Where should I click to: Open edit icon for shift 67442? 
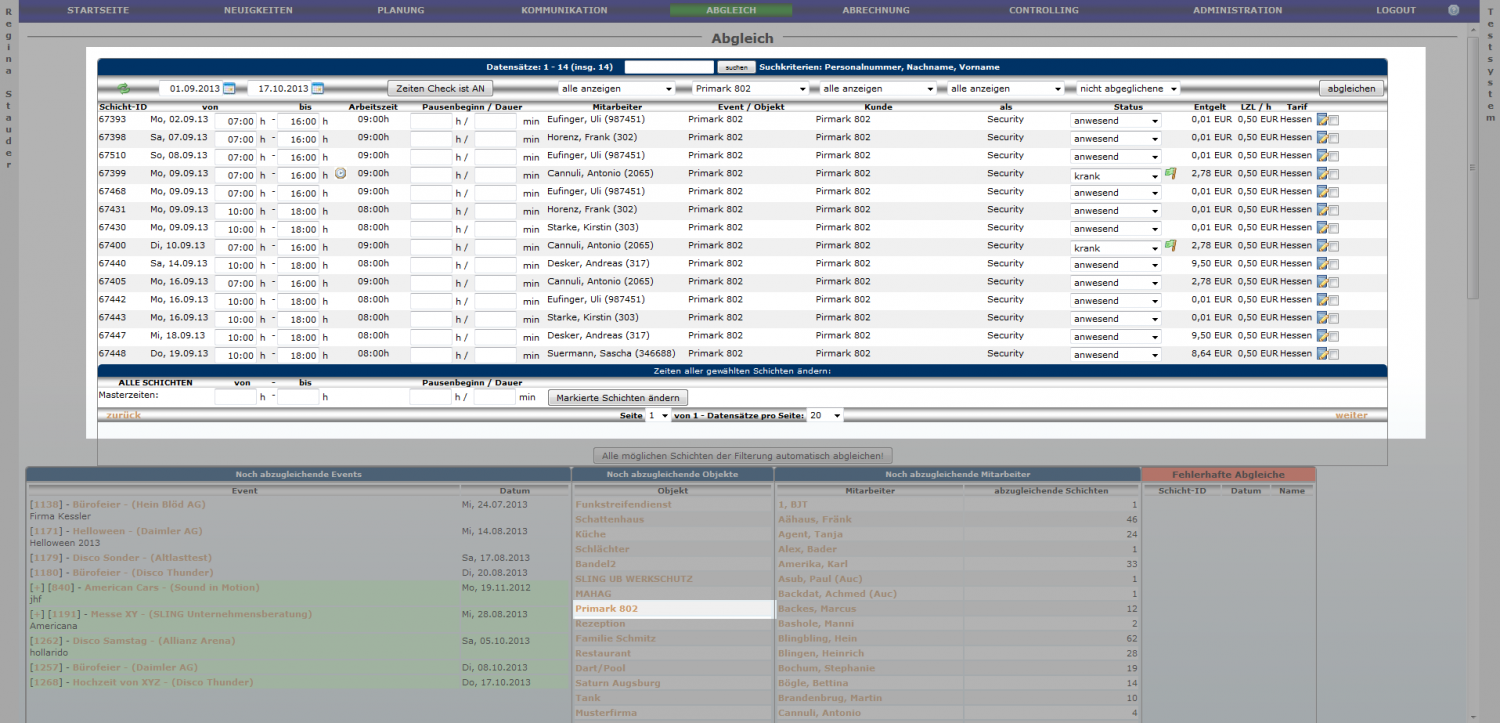[x=1322, y=300]
